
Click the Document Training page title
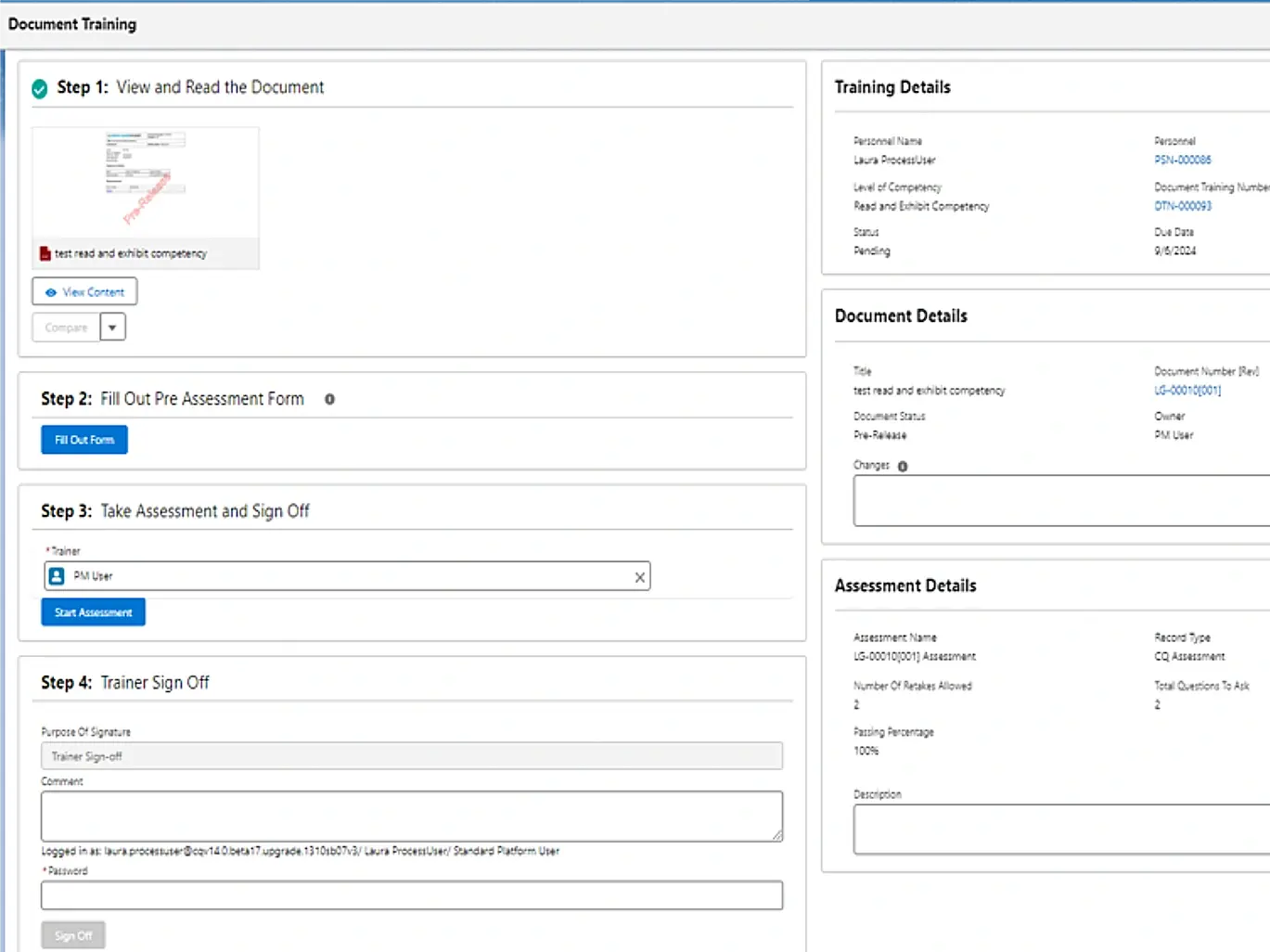(72, 24)
